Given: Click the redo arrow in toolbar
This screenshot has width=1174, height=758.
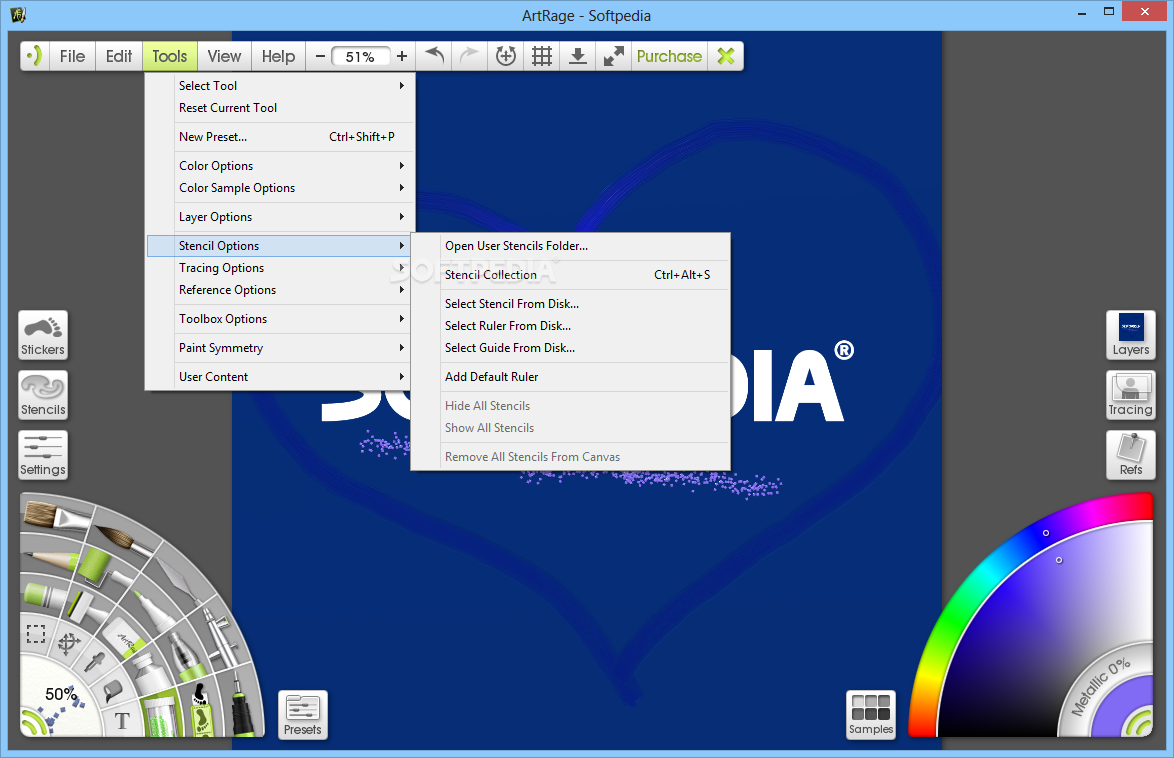Looking at the screenshot, I should tap(469, 55).
